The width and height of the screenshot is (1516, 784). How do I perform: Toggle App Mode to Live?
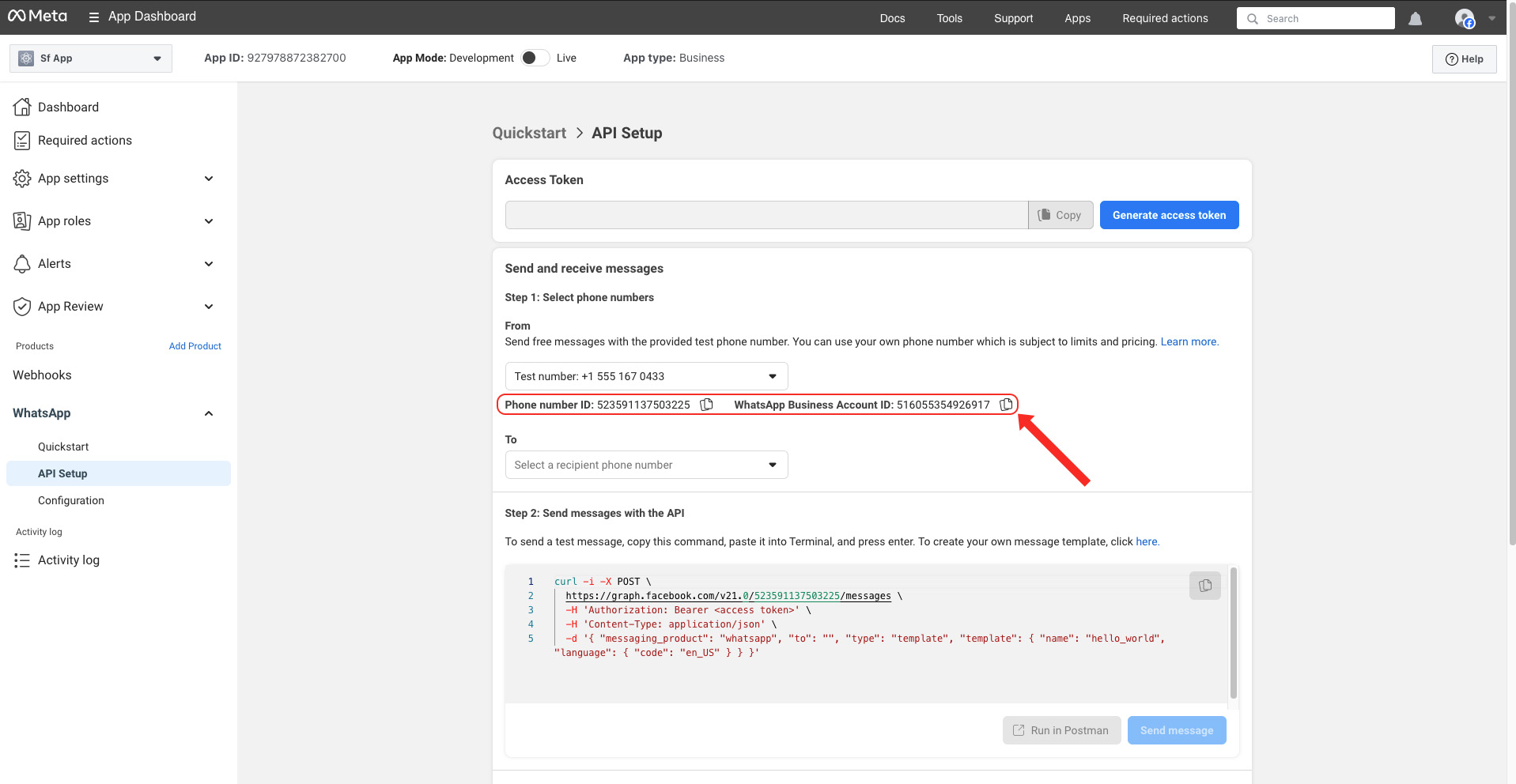tap(535, 58)
